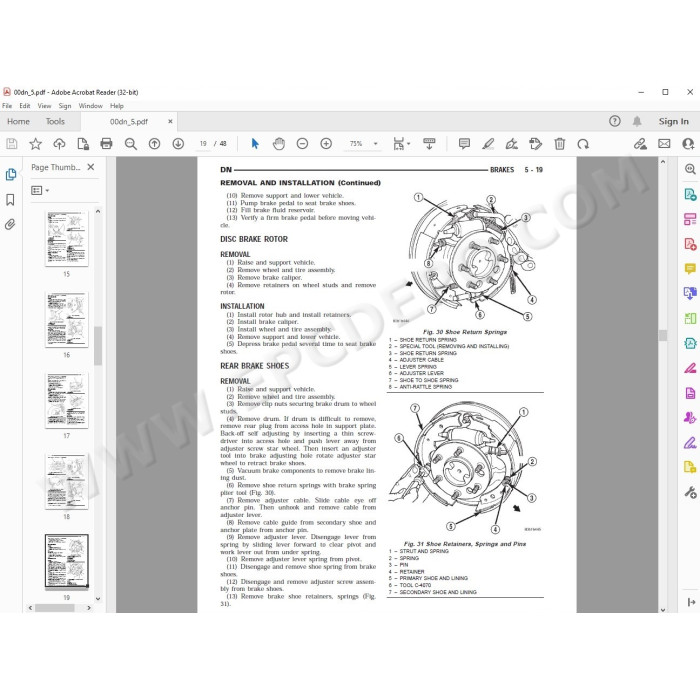Select page 19 thumbnail
The image size is (700, 700).
click(x=67, y=562)
